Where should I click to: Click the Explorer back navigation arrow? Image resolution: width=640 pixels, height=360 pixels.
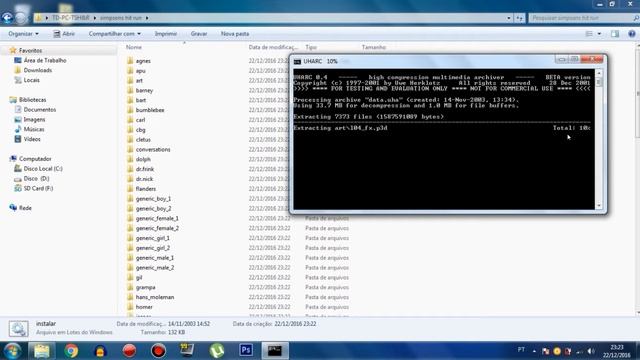point(7,18)
